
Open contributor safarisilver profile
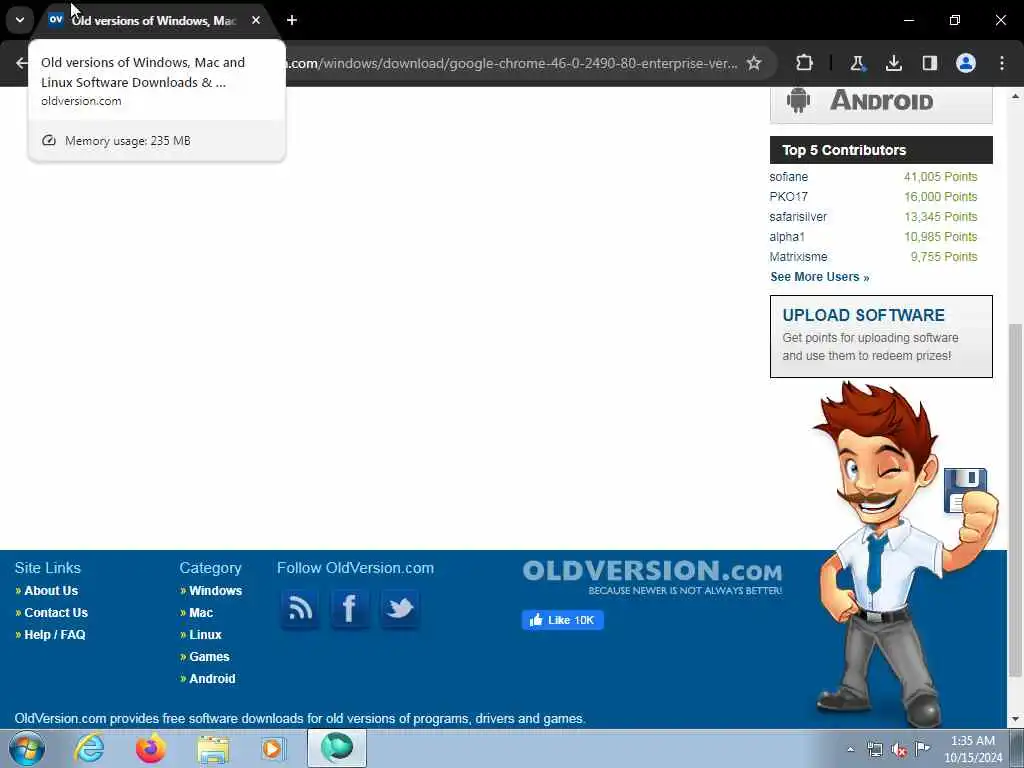[x=798, y=217]
